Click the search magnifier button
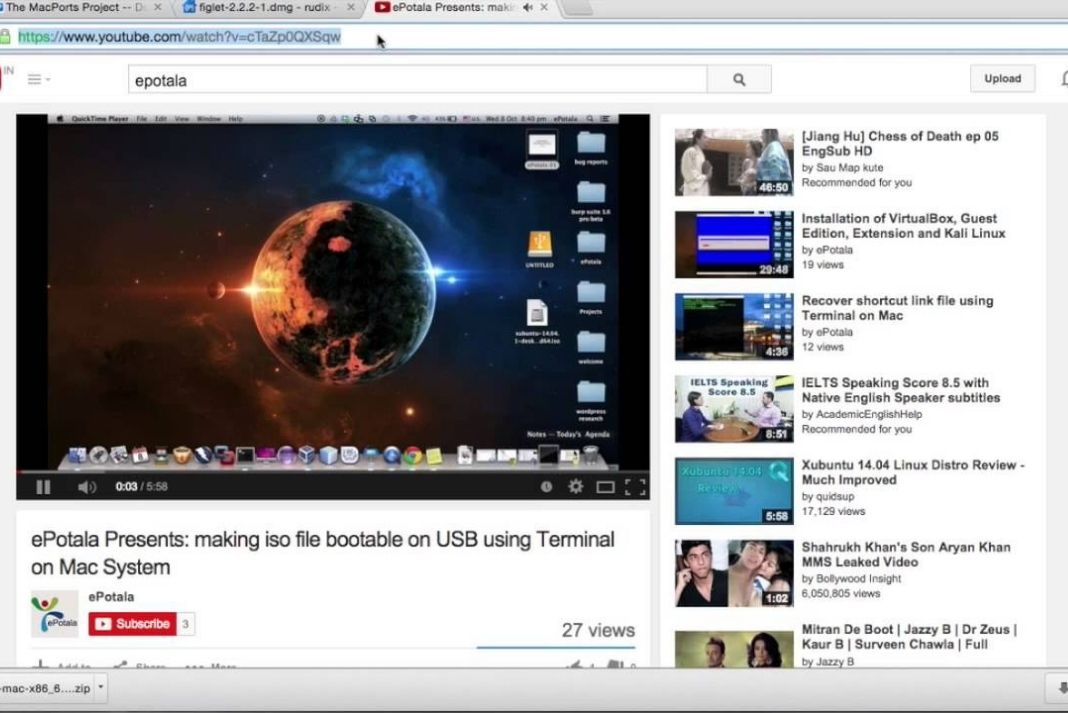Screen dimensions: 1068x713 [x=739, y=80]
